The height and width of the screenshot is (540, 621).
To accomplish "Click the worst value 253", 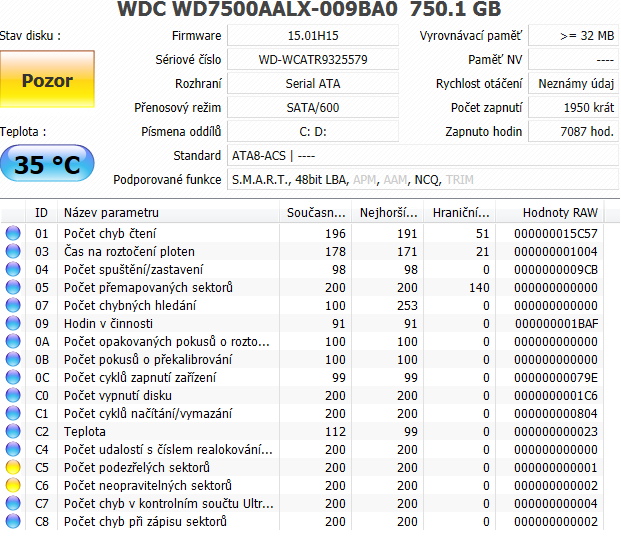I will (408, 305).
